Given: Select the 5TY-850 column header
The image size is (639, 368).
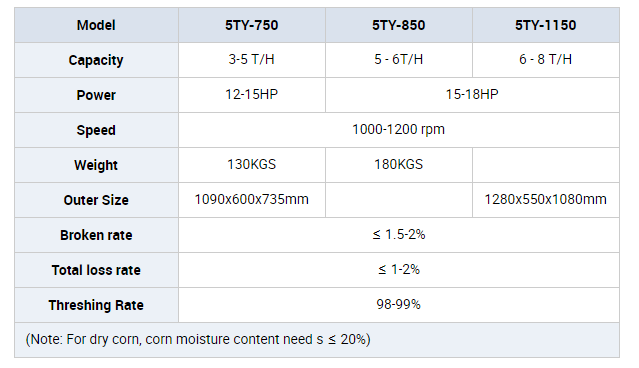Looking at the screenshot, I should click(399, 25).
